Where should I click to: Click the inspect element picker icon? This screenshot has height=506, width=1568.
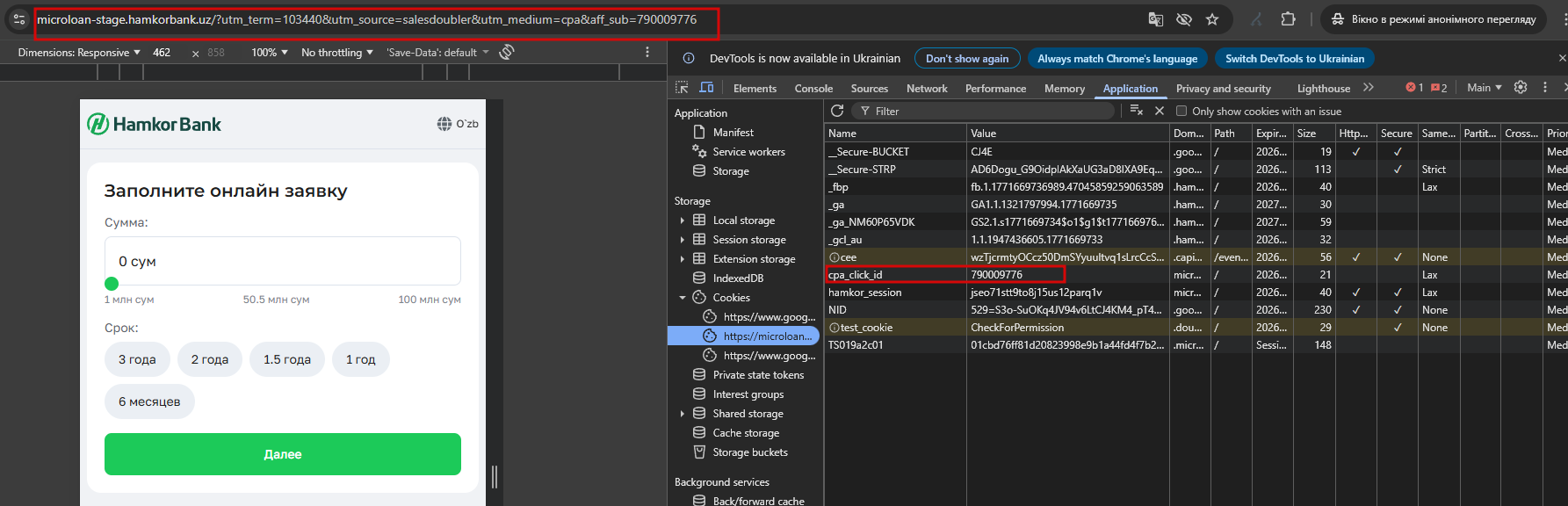pos(682,88)
